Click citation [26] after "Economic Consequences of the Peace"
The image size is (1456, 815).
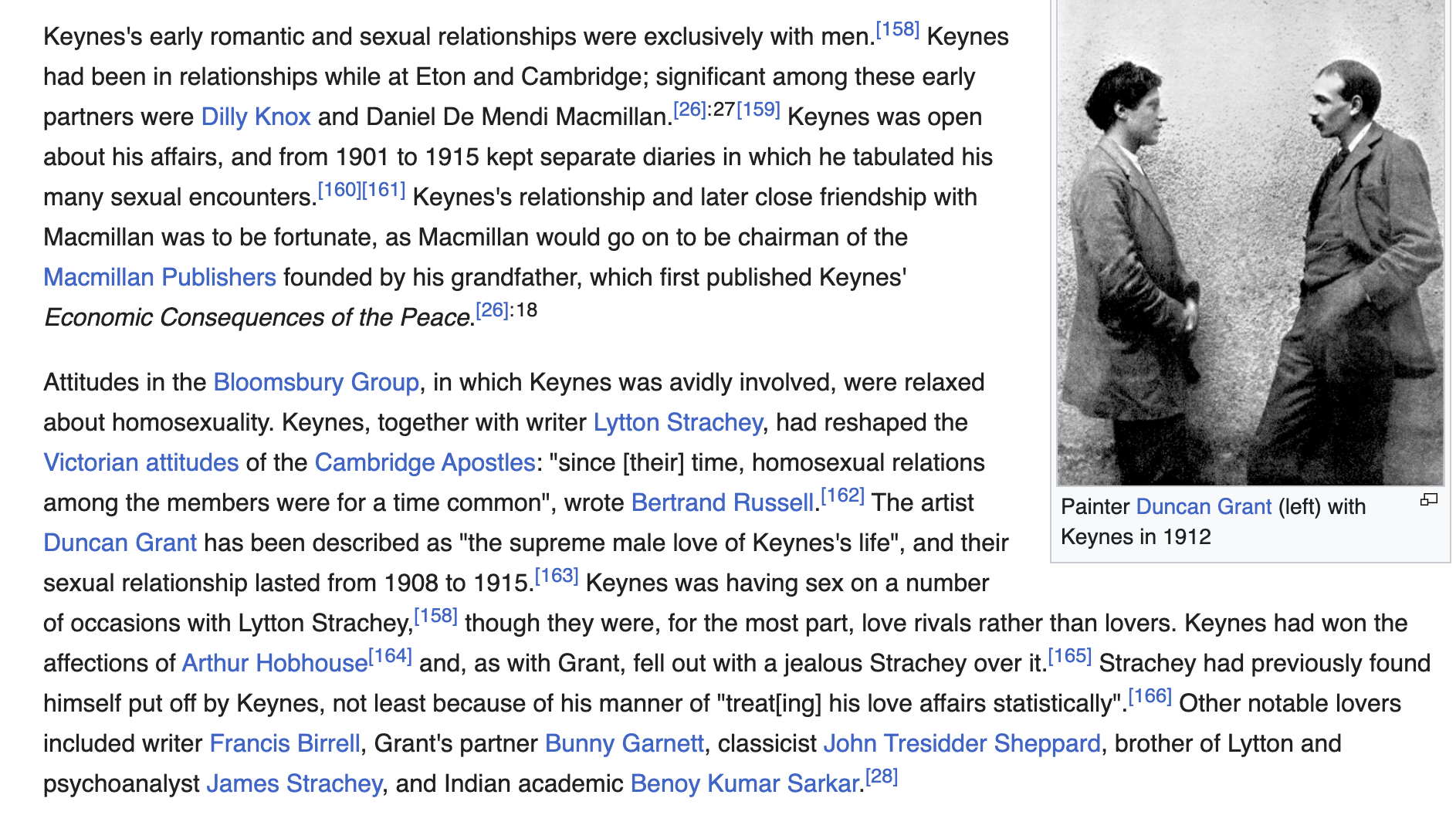pos(493,311)
